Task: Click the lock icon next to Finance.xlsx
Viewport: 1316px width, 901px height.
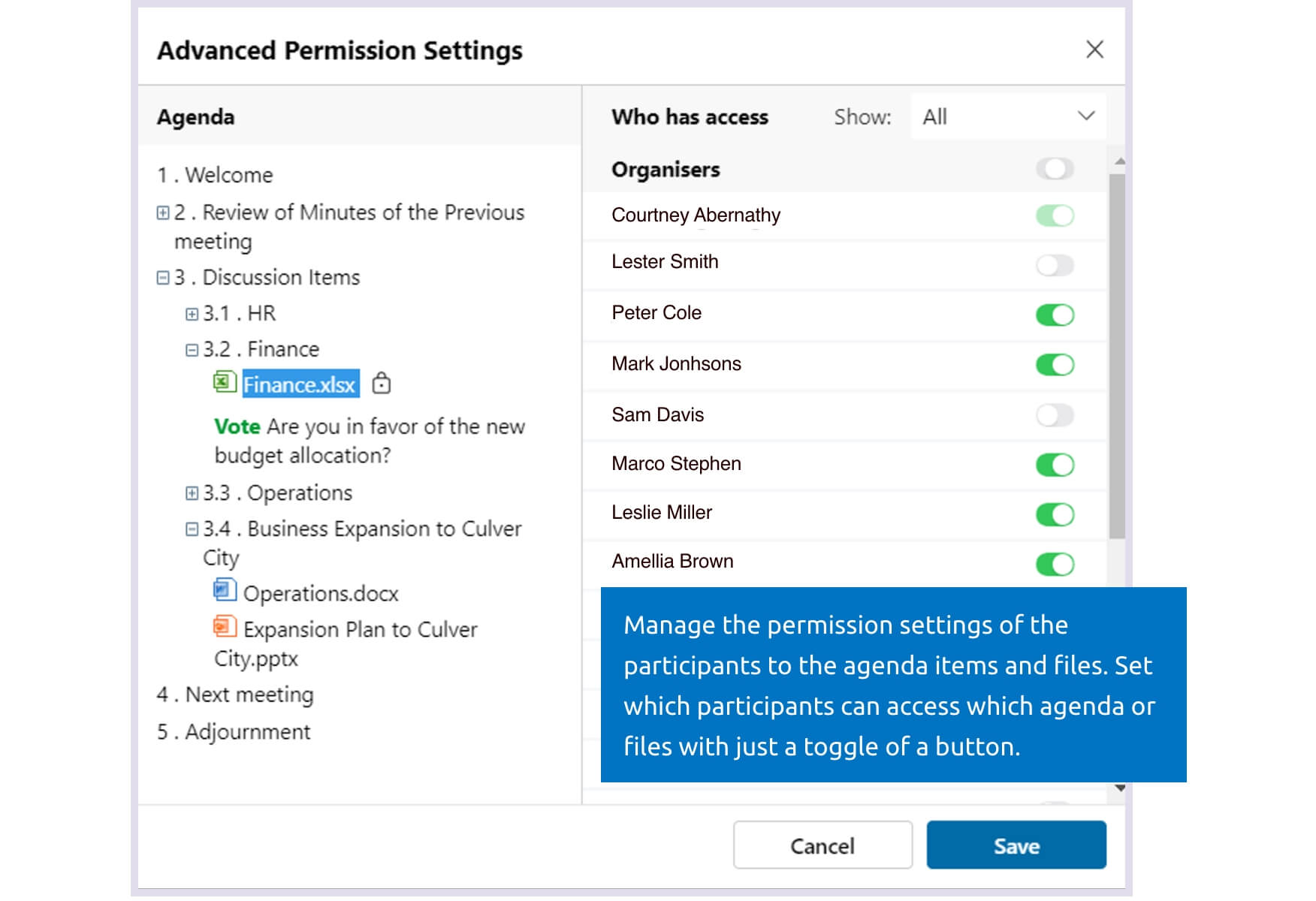Action: coord(383,383)
